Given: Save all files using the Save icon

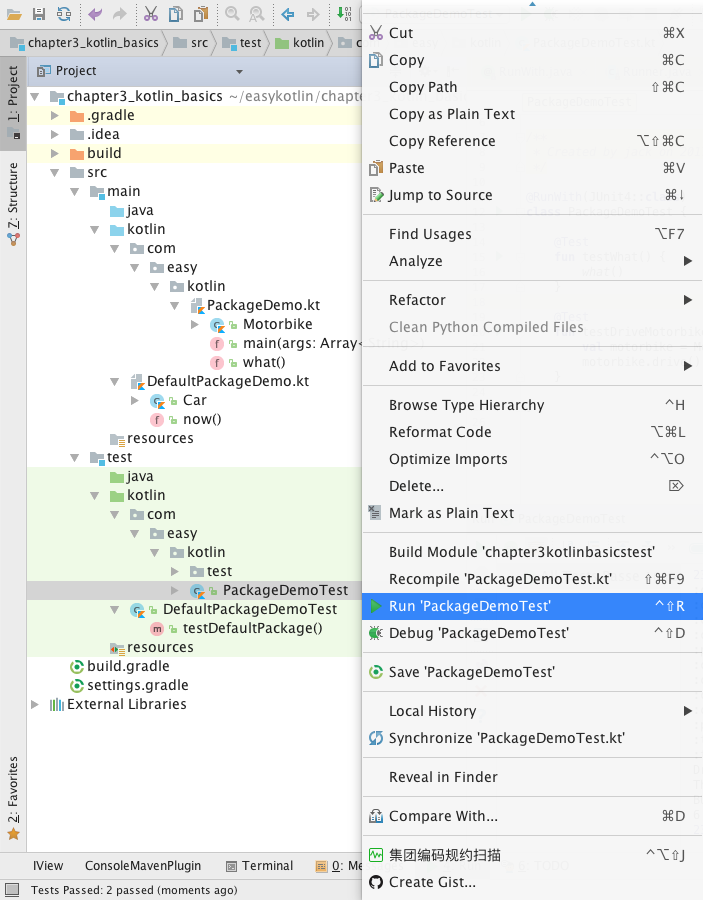Looking at the screenshot, I should pos(38,14).
